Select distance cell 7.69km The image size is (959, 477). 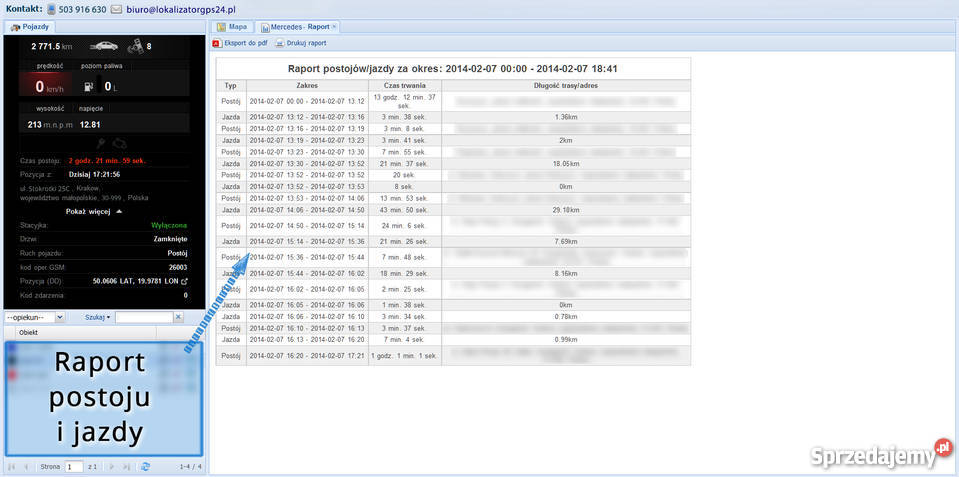coord(566,242)
